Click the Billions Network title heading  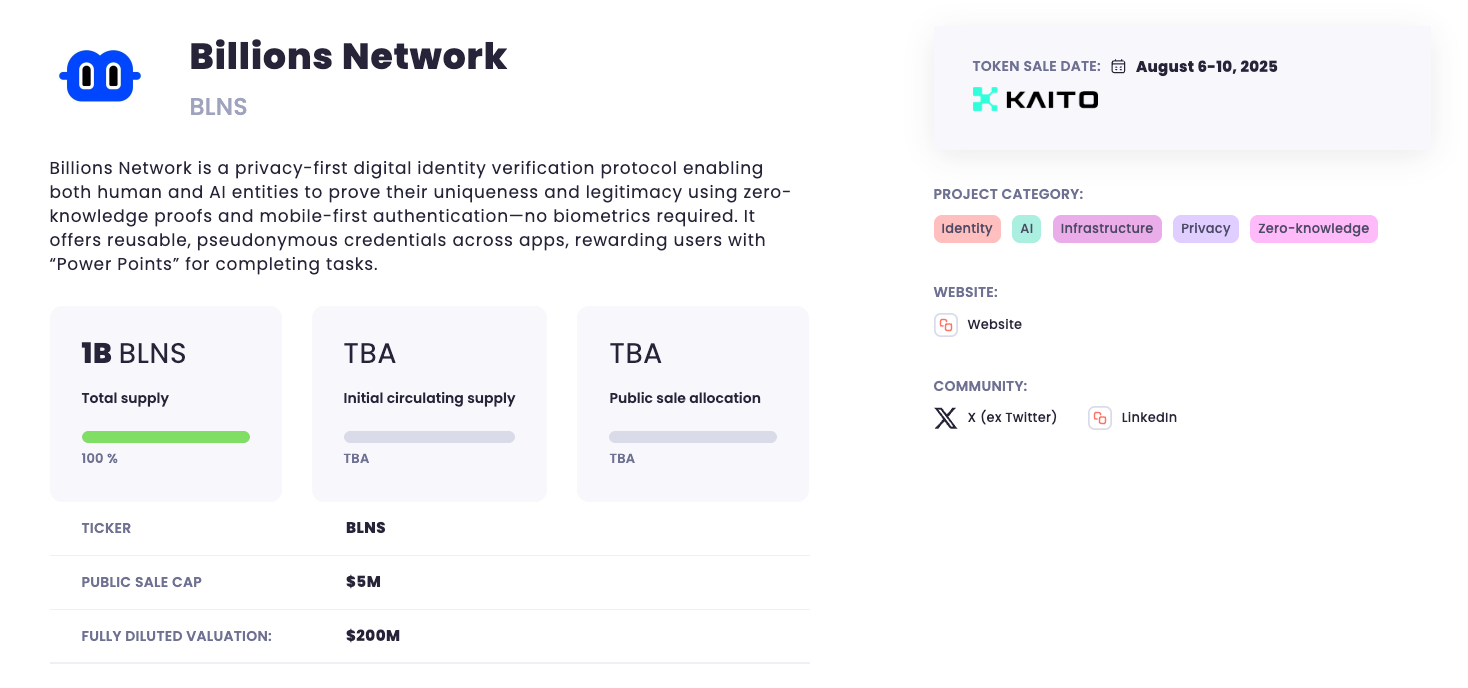coord(348,56)
